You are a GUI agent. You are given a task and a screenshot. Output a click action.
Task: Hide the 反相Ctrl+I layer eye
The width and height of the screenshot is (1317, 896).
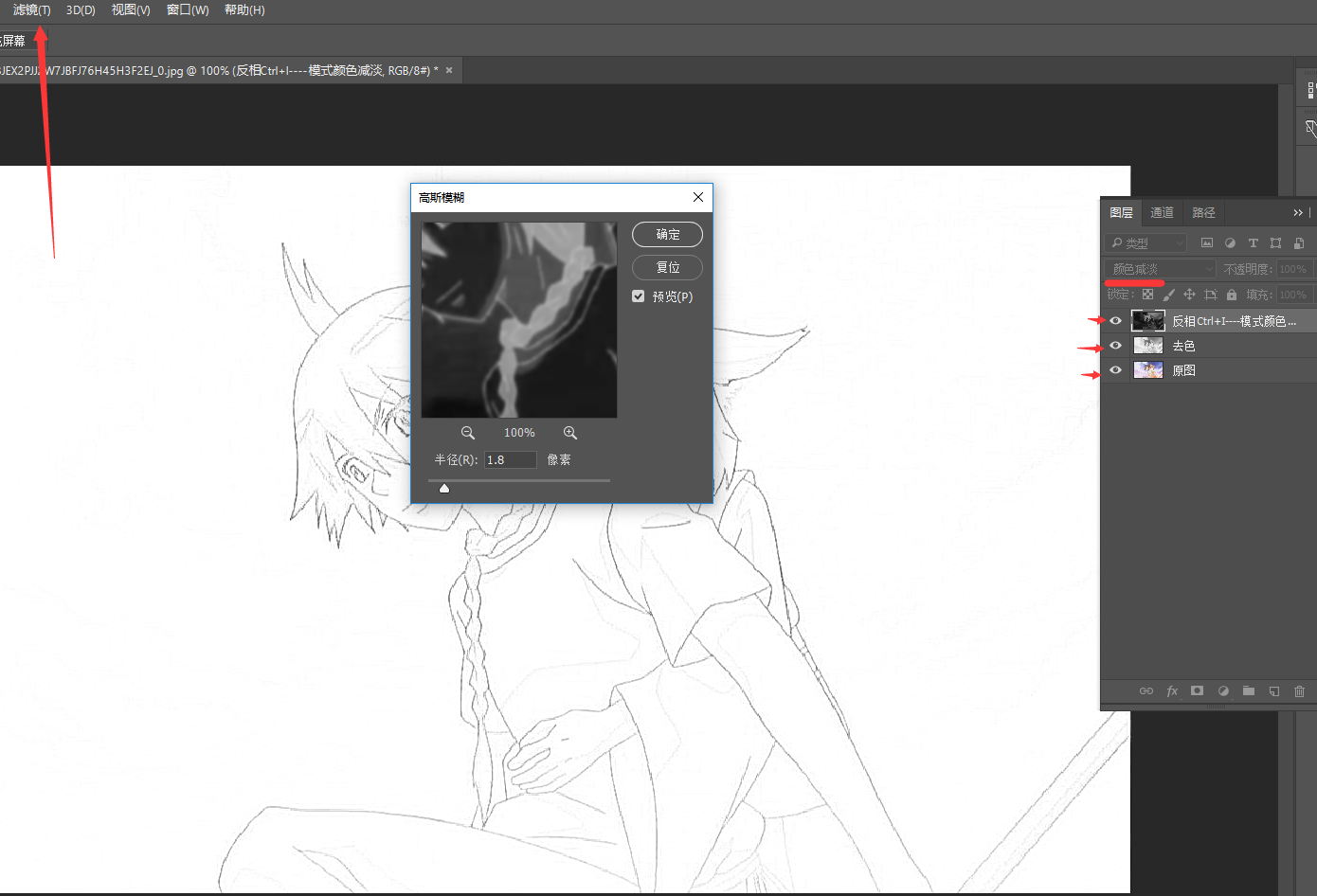pyautogui.click(x=1115, y=321)
